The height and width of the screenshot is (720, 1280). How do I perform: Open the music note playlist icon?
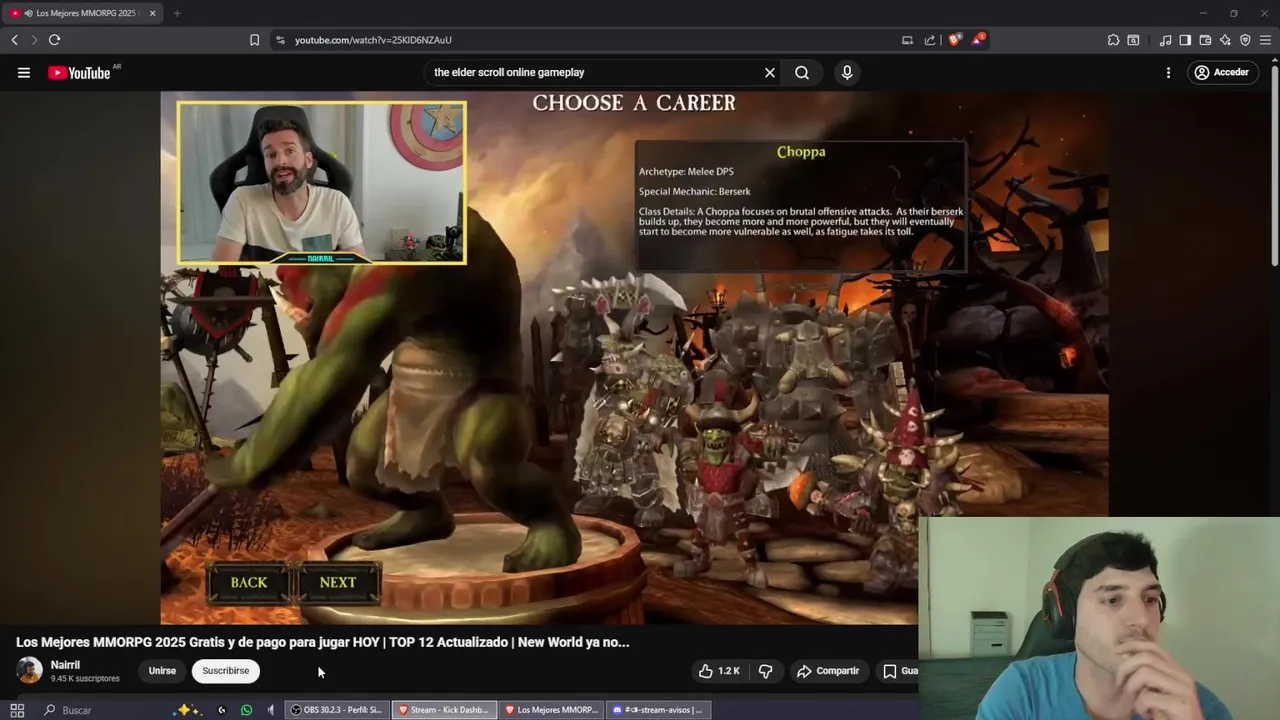click(x=1165, y=40)
